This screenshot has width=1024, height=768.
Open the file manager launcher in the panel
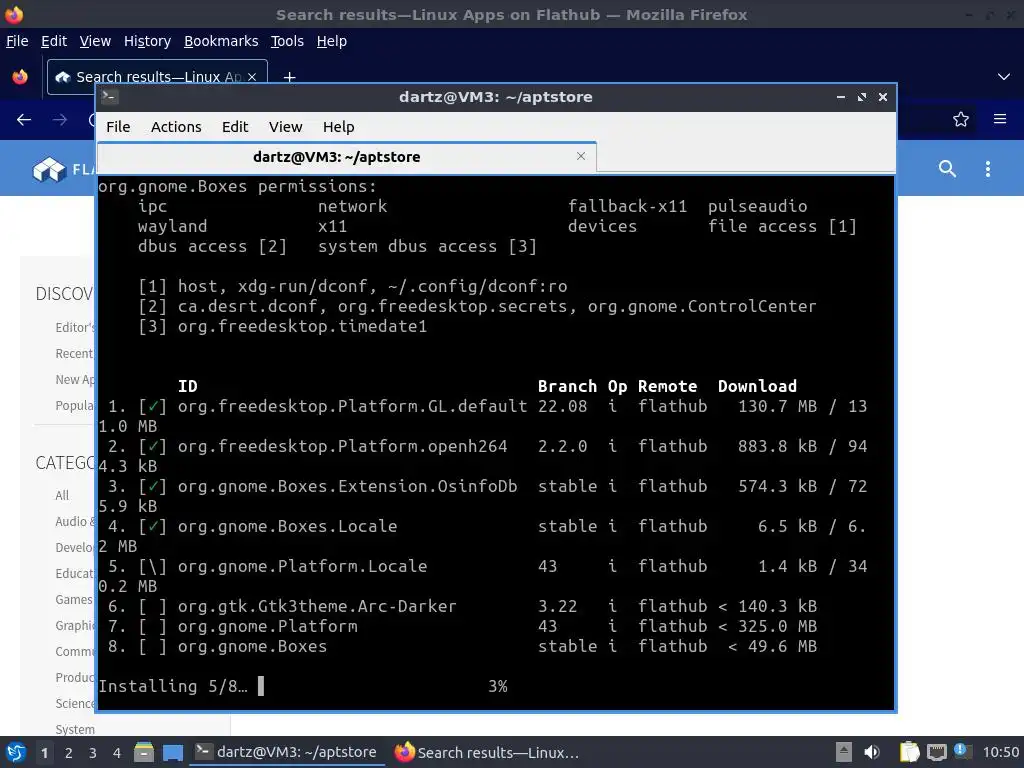tap(144, 752)
